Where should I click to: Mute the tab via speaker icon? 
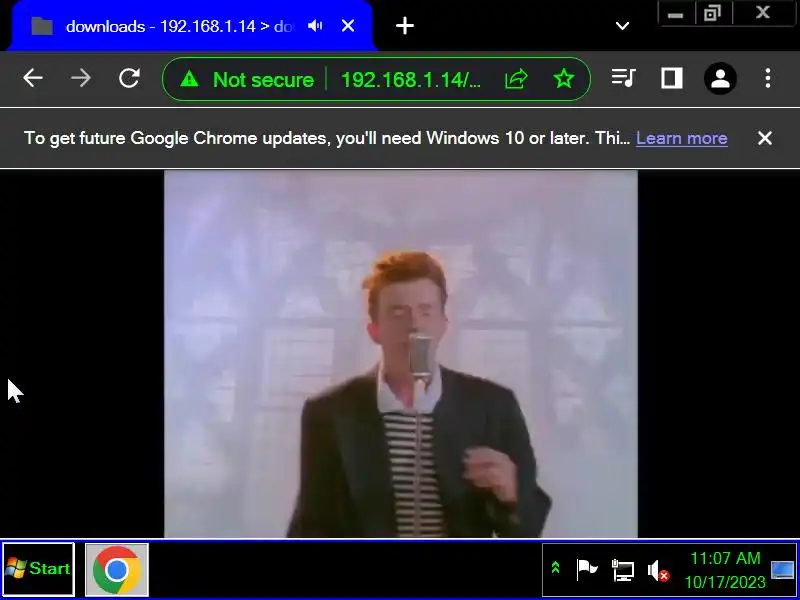click(x=315, y=26)
